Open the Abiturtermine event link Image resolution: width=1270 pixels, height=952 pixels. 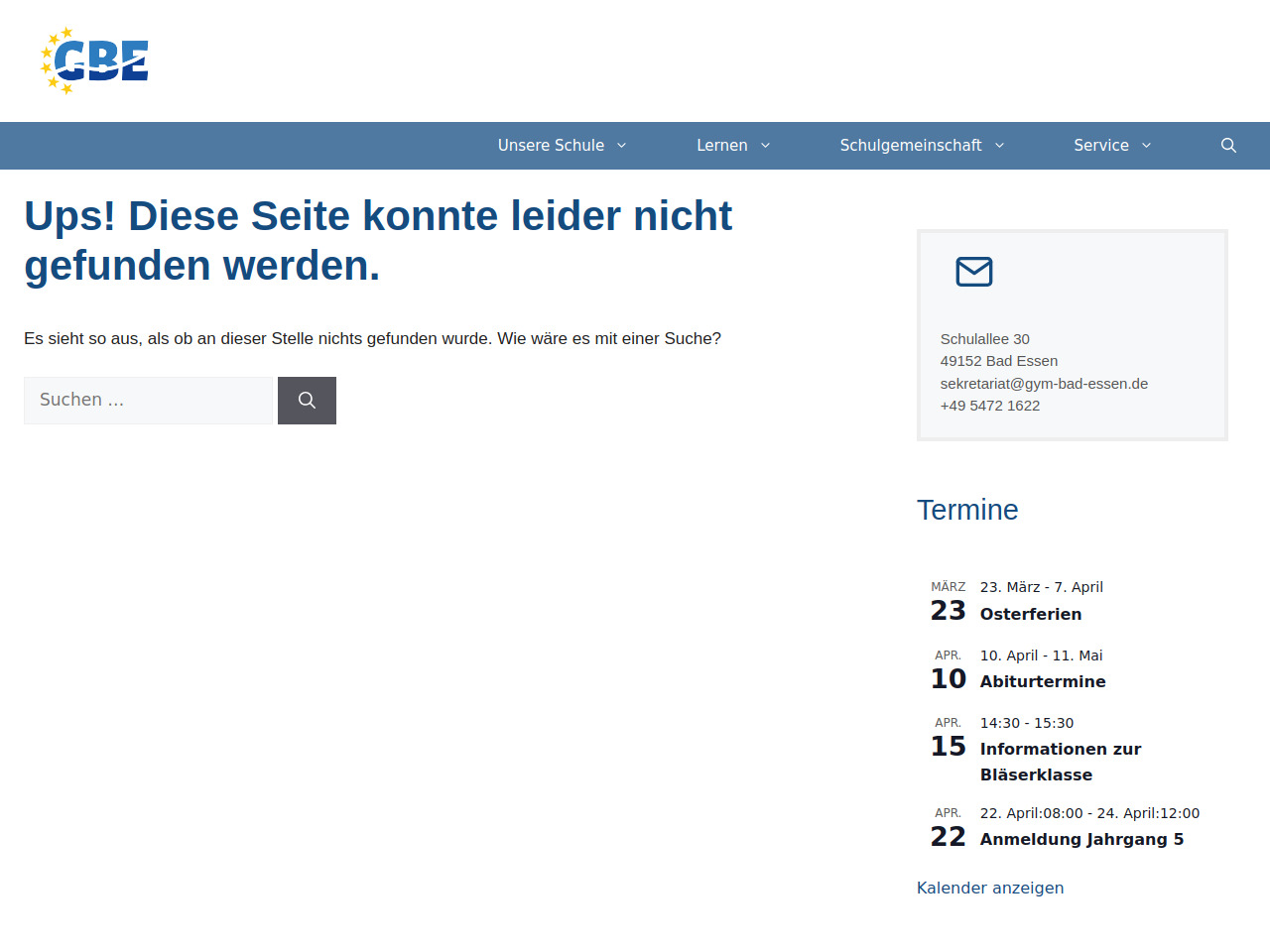pos(1042,681)
